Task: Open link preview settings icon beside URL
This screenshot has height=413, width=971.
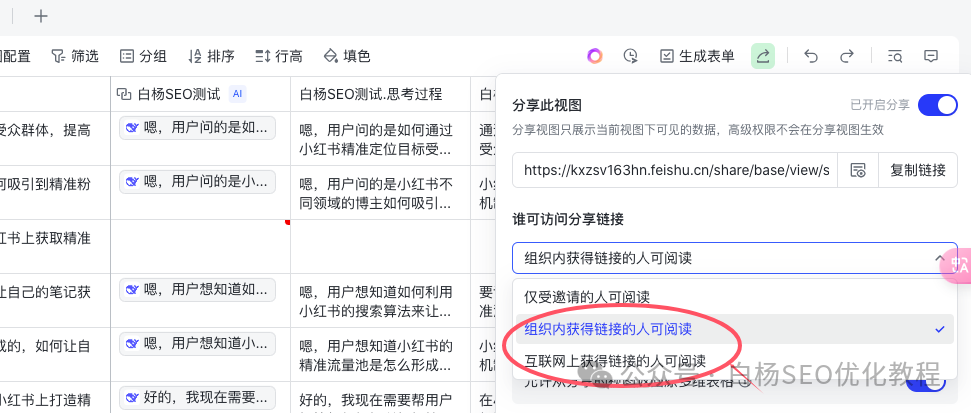Action: (858, 170)
